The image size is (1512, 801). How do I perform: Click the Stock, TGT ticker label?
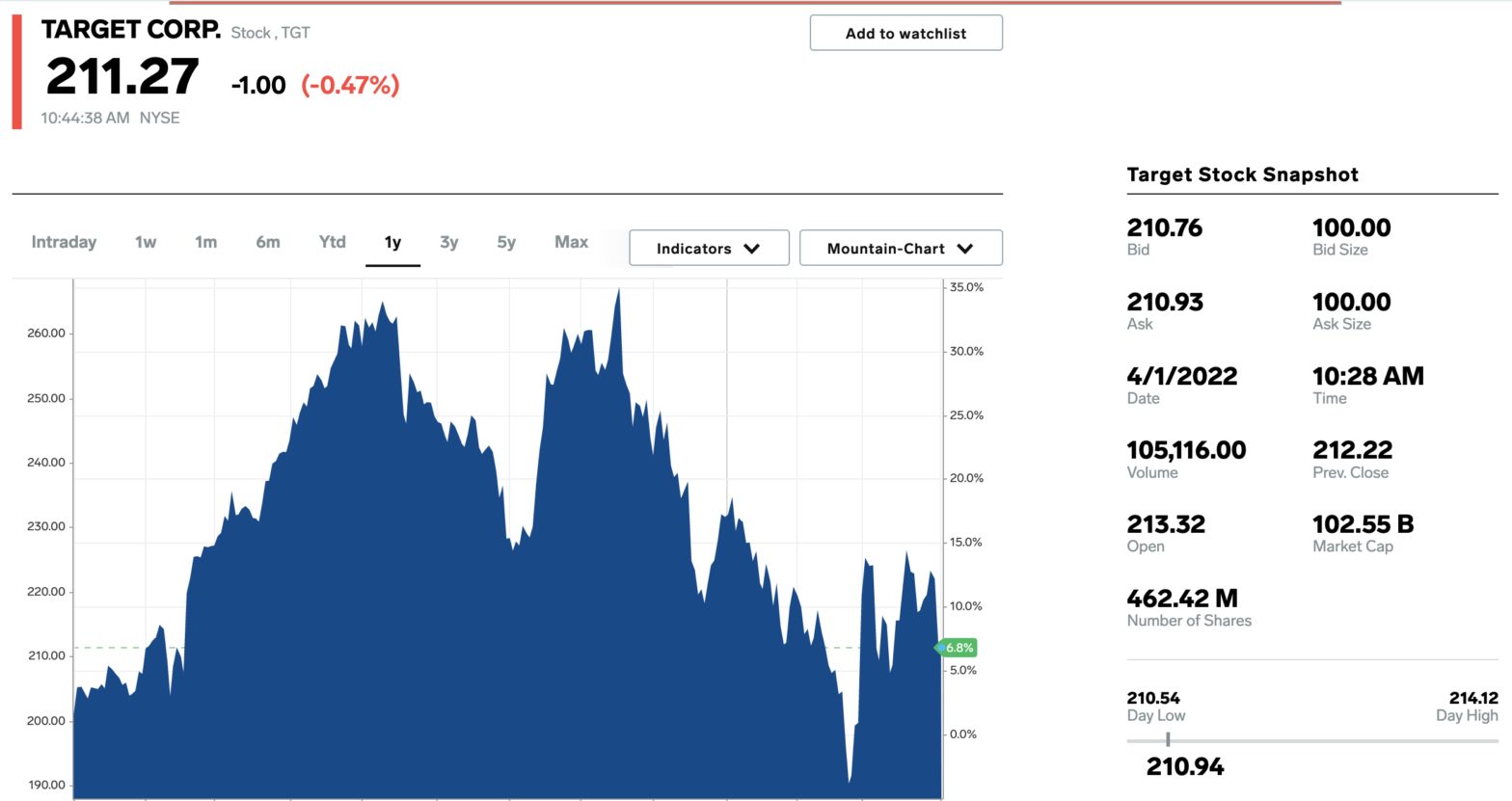pos(270,33)
